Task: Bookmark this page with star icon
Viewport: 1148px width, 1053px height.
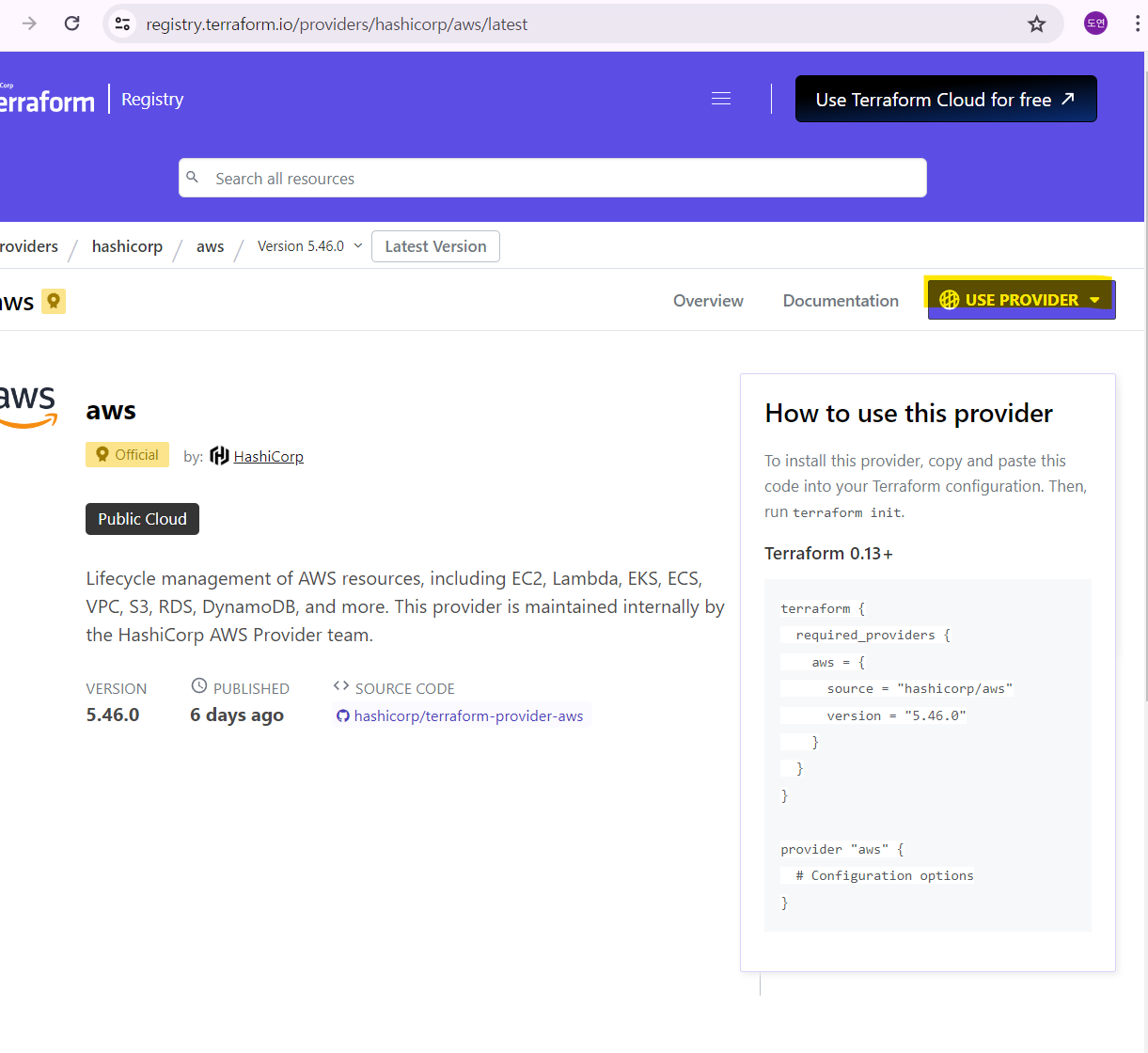Action: (x=1036, y=24)
